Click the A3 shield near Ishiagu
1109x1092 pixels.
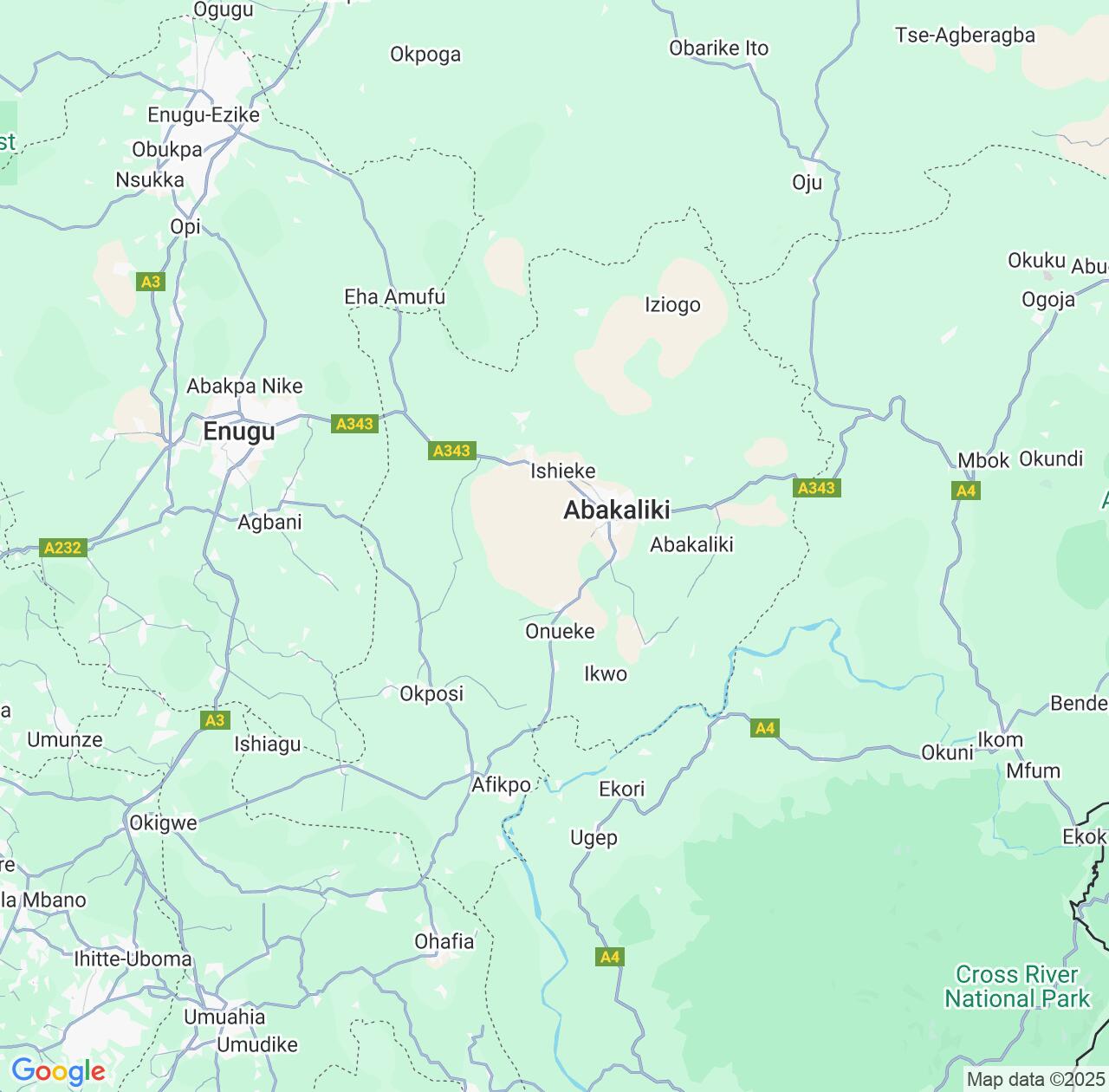[215, 720]
